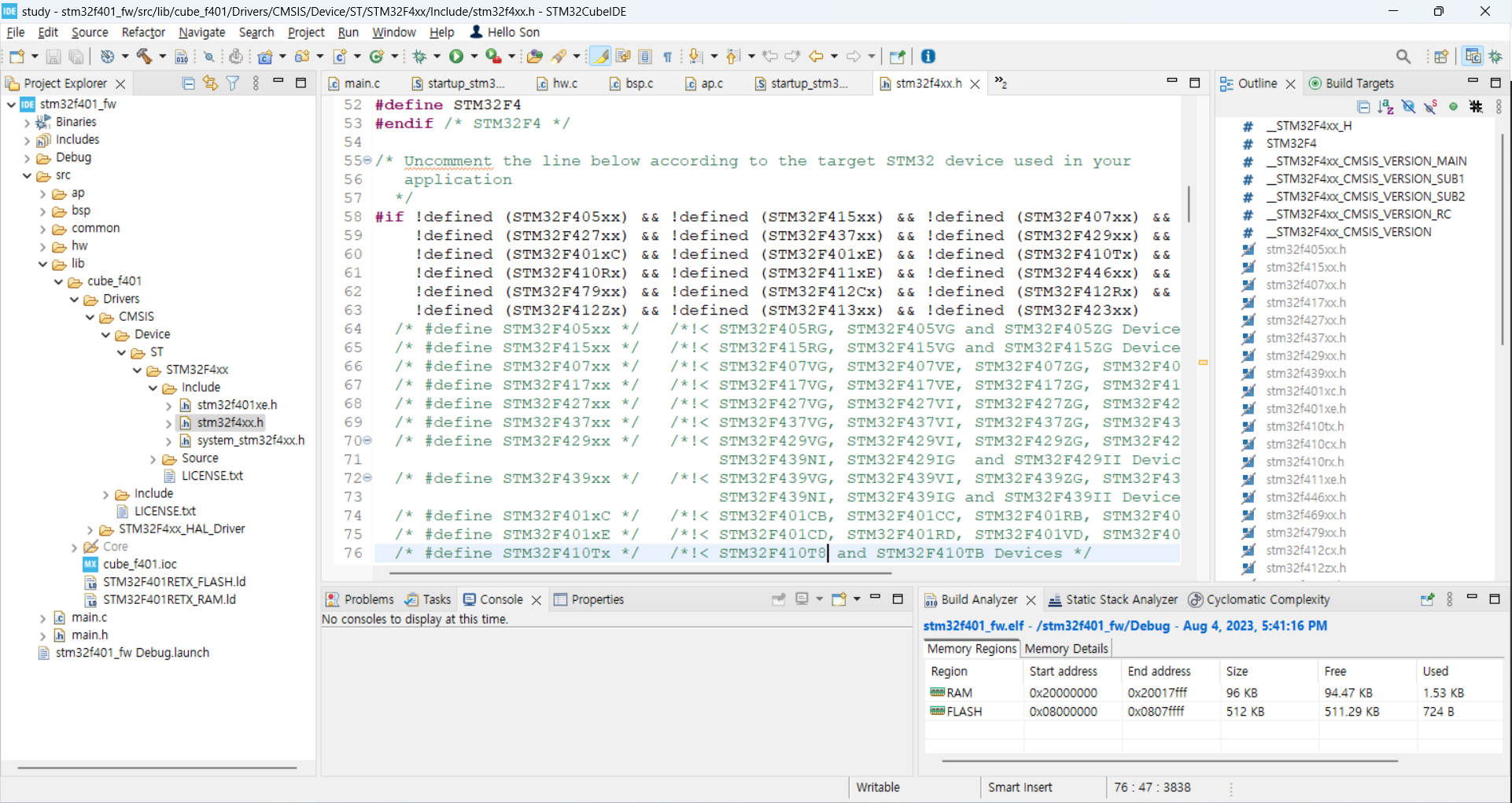The height and width of the screenshot is (803, 1512).
Task: Click the New C source file icon
Action: (x=341, y=56)
